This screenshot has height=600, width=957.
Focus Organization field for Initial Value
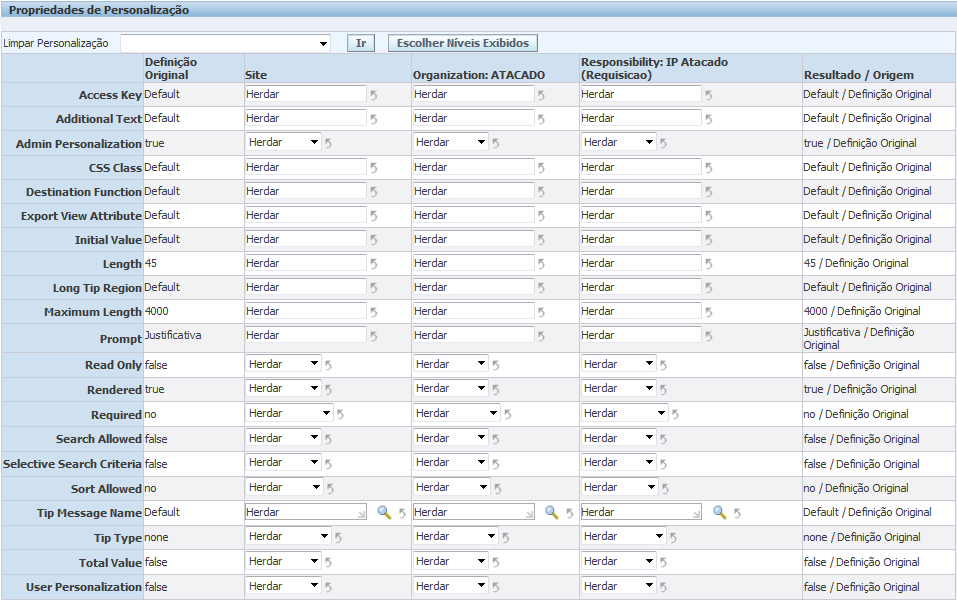coord(473,239)
